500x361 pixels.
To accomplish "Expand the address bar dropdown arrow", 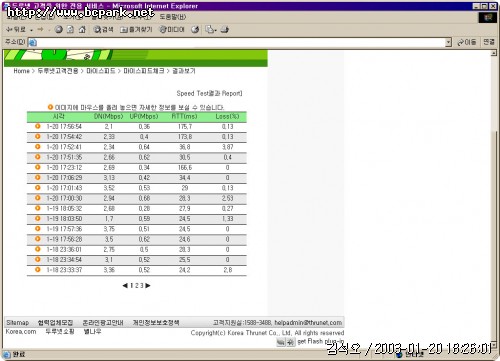I will point(448,42).
